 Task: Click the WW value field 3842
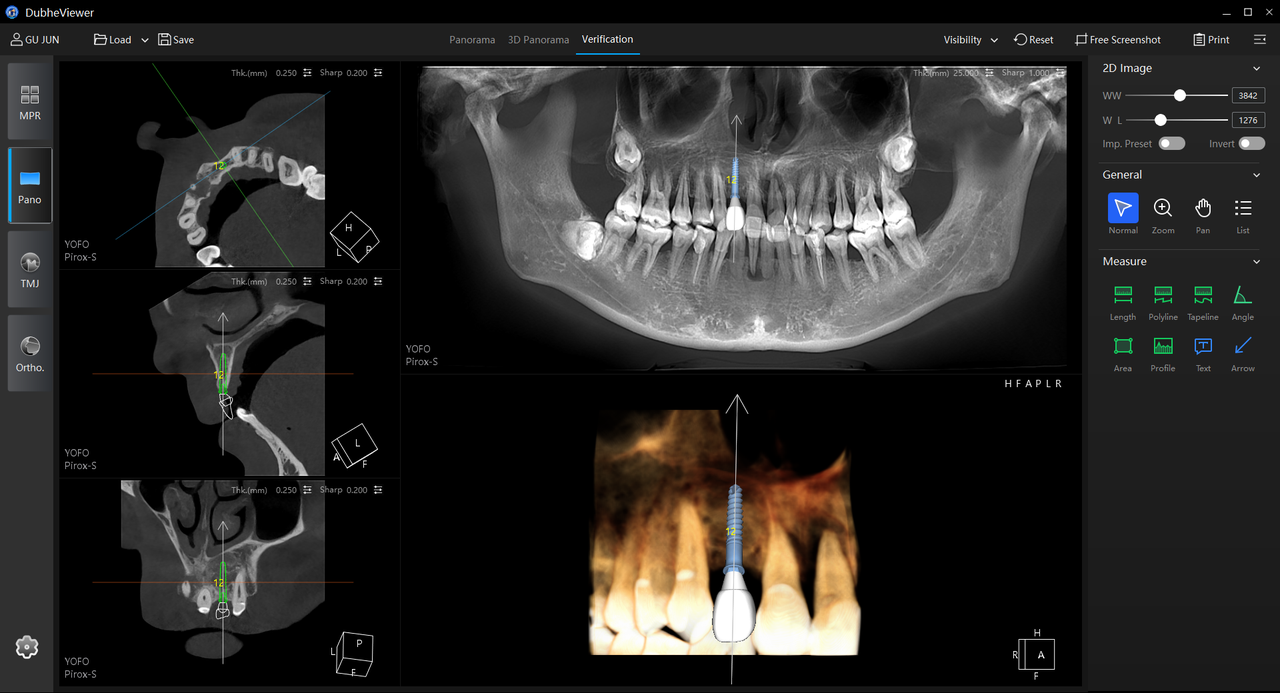(1248, 96)
